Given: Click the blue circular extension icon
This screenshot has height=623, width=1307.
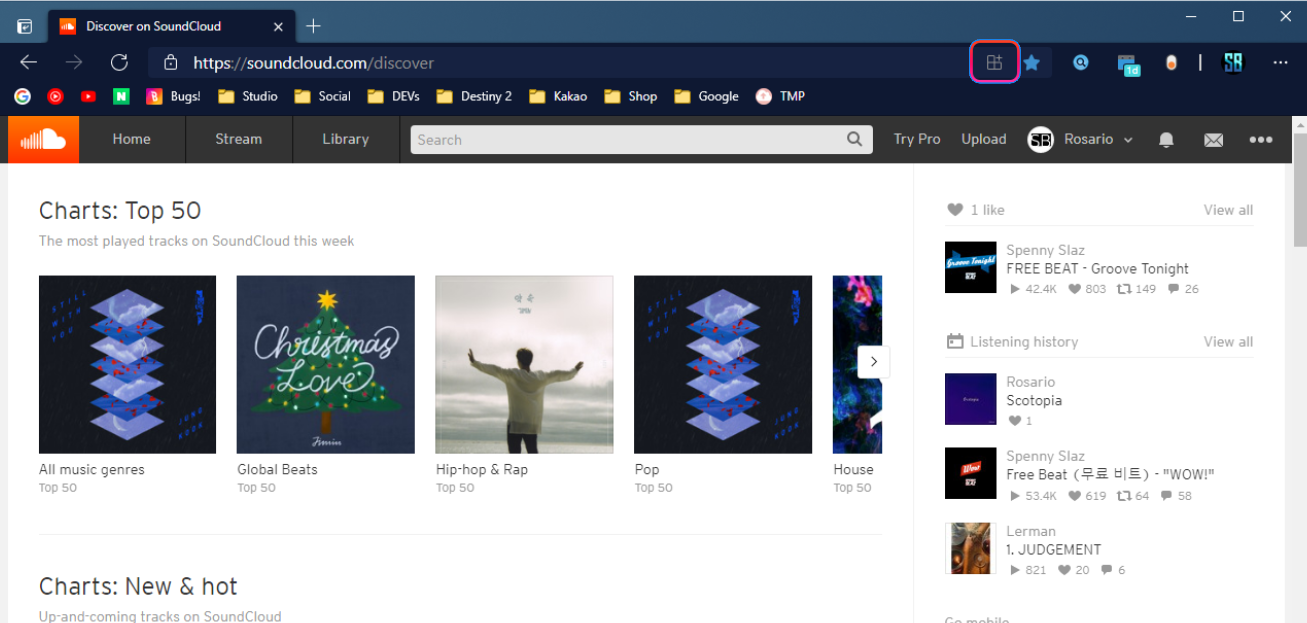Looking at the screenshot, I should [x=1081, y=62].
